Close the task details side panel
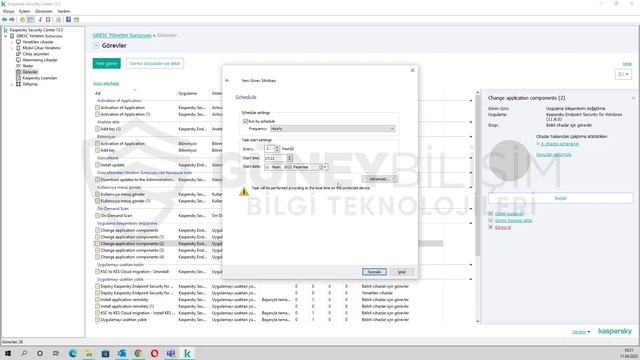 click(633, 98)
